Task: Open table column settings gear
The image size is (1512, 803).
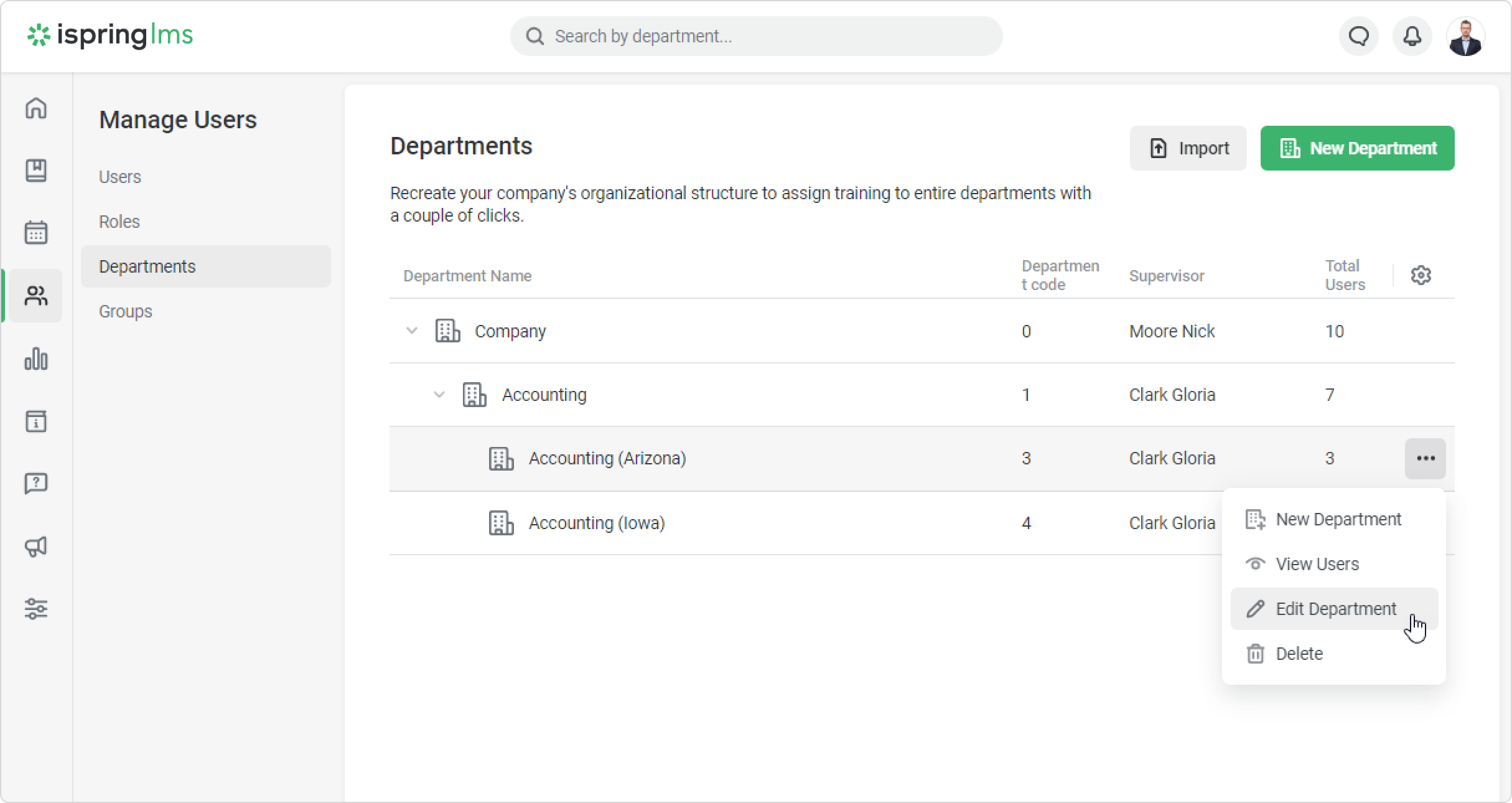Action: point(1421,275)
